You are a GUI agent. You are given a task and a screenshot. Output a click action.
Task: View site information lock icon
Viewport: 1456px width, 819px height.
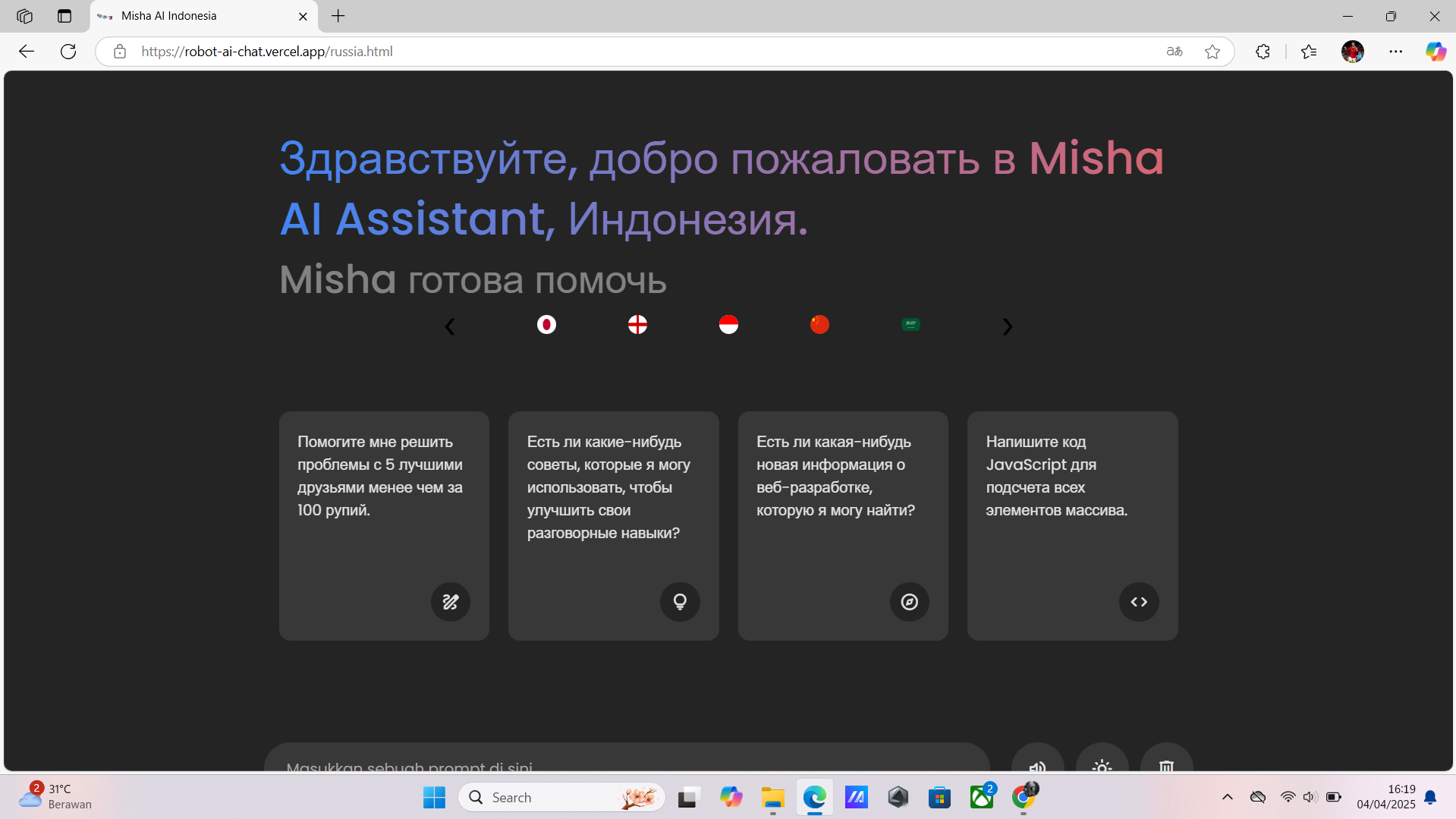pyautogui.click(x=119, y=52)
